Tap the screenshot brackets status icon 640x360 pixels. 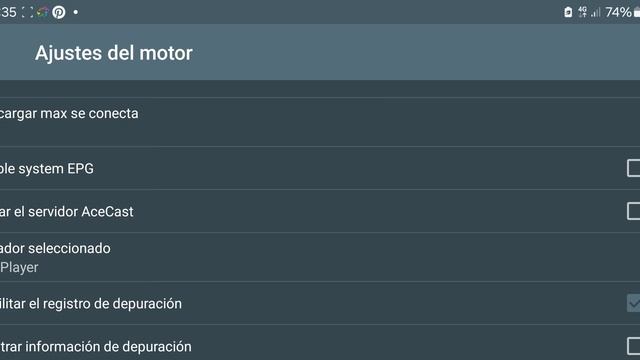pos(27,12)
